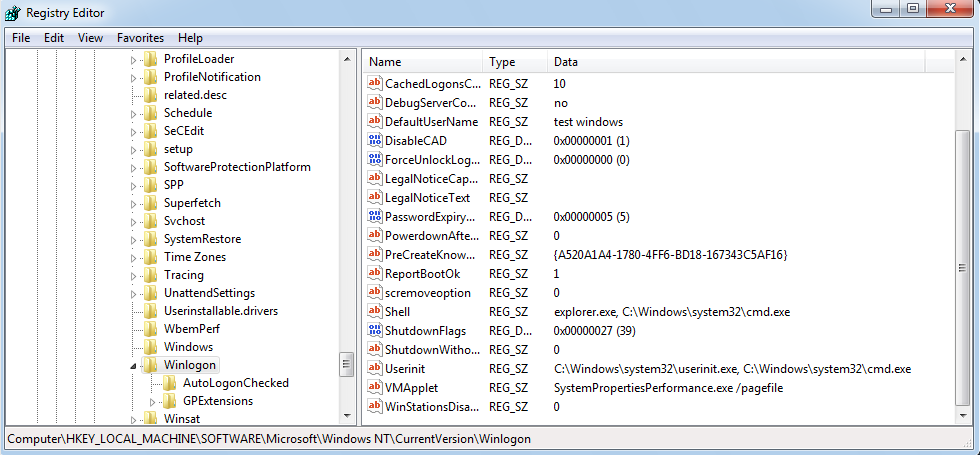Image resolution: width=980 pixels, height=455 pixels.
Task: Click the tree pane scroll down arrow
Action: [346, 416]
